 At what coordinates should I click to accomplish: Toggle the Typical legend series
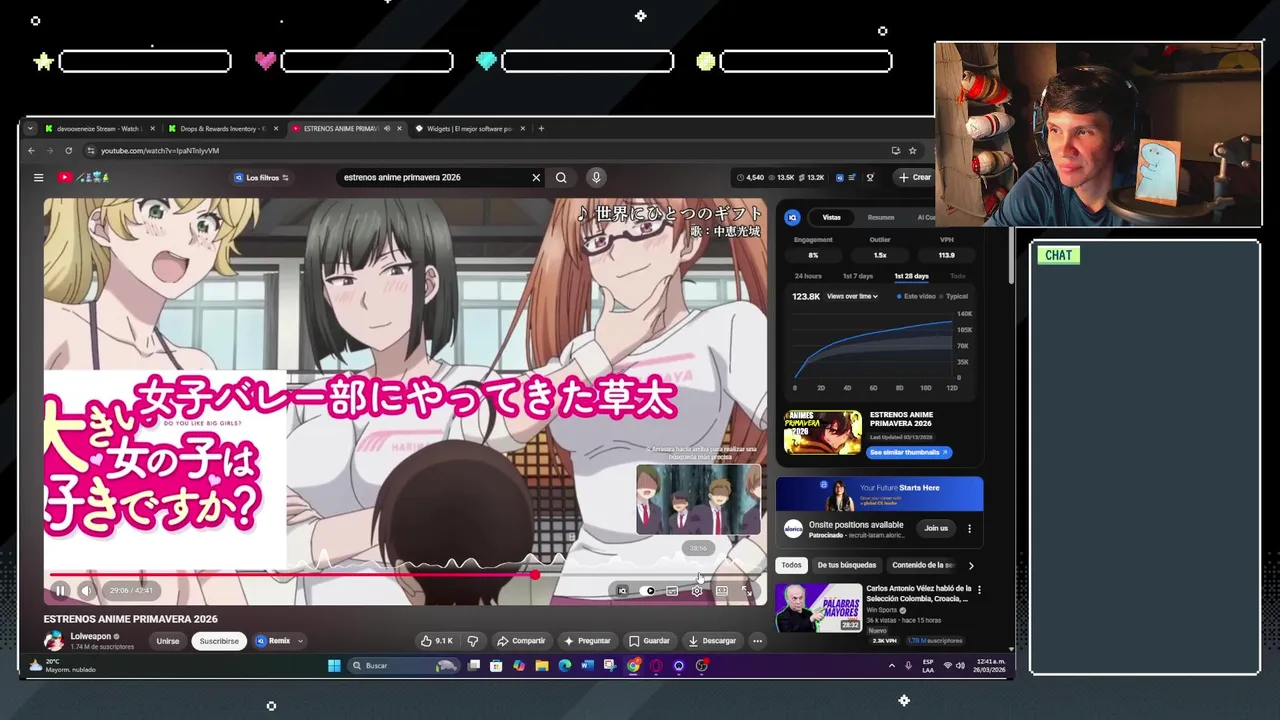954,297
